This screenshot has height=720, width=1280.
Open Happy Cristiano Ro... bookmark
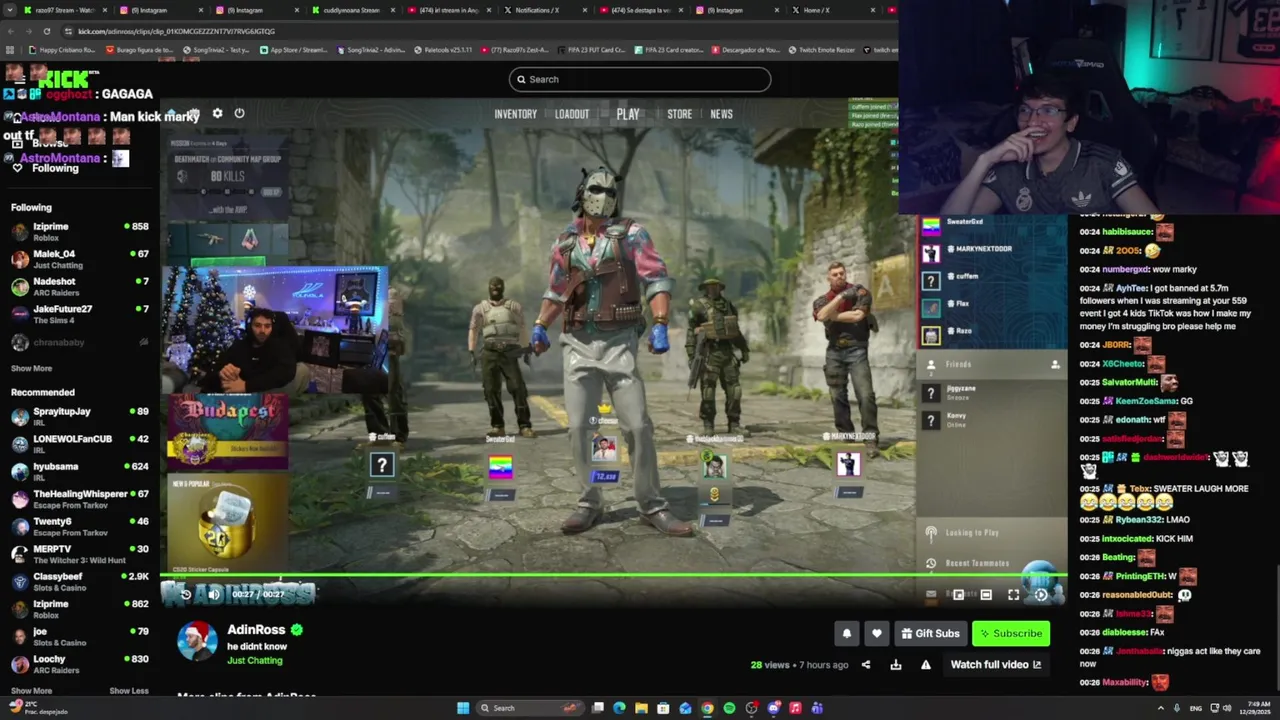click(x=62, y=50)
